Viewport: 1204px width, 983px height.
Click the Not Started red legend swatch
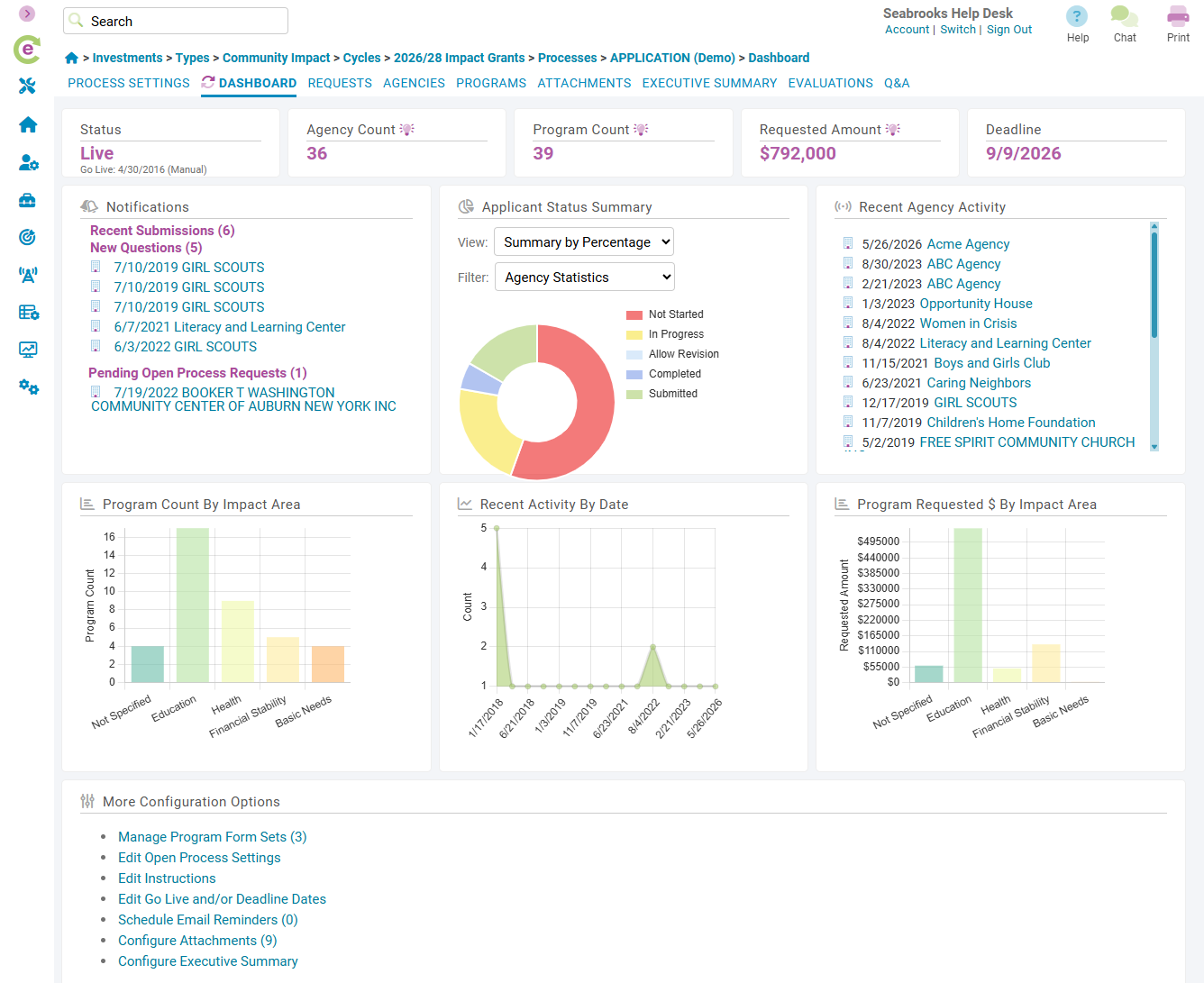[634, 314]
